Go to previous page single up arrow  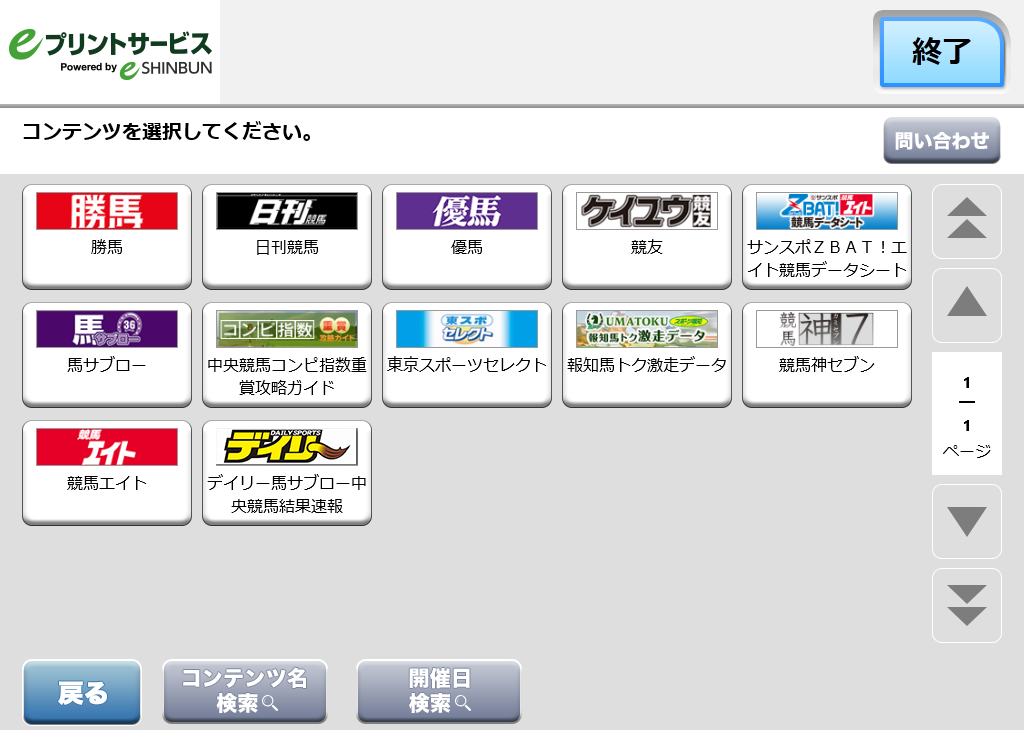(x=967, y=305)
